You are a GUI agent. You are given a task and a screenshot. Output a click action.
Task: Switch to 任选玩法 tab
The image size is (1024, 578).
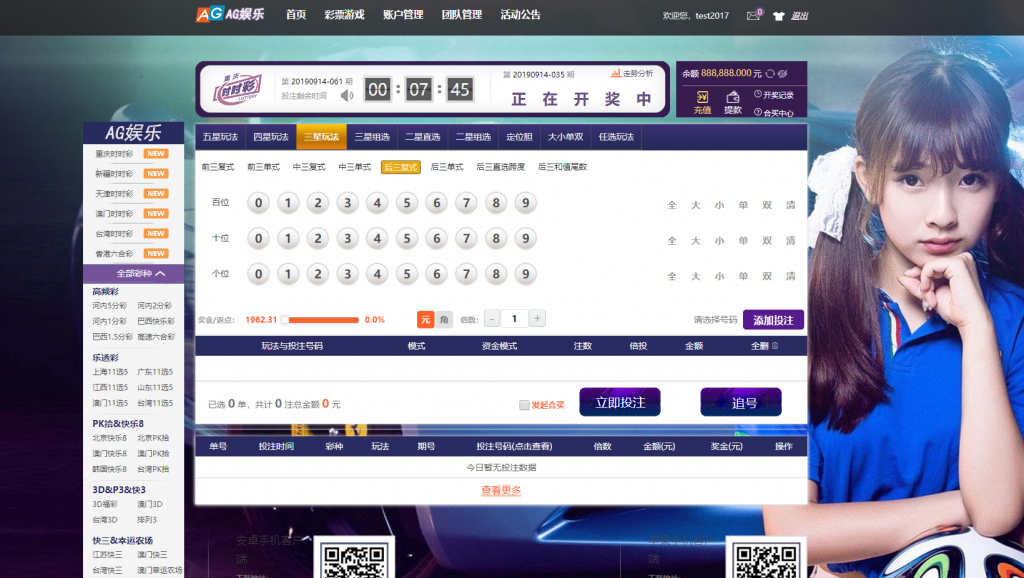point(616,137)
